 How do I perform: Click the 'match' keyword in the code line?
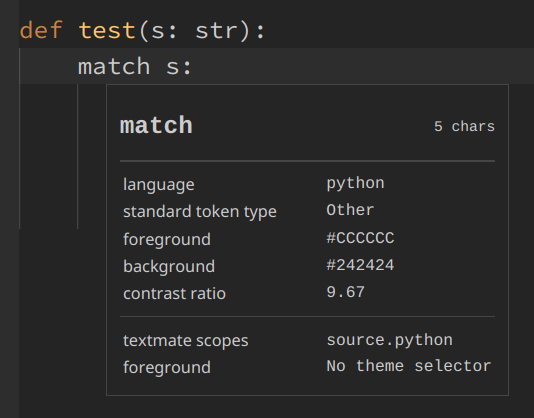[114, 66]
